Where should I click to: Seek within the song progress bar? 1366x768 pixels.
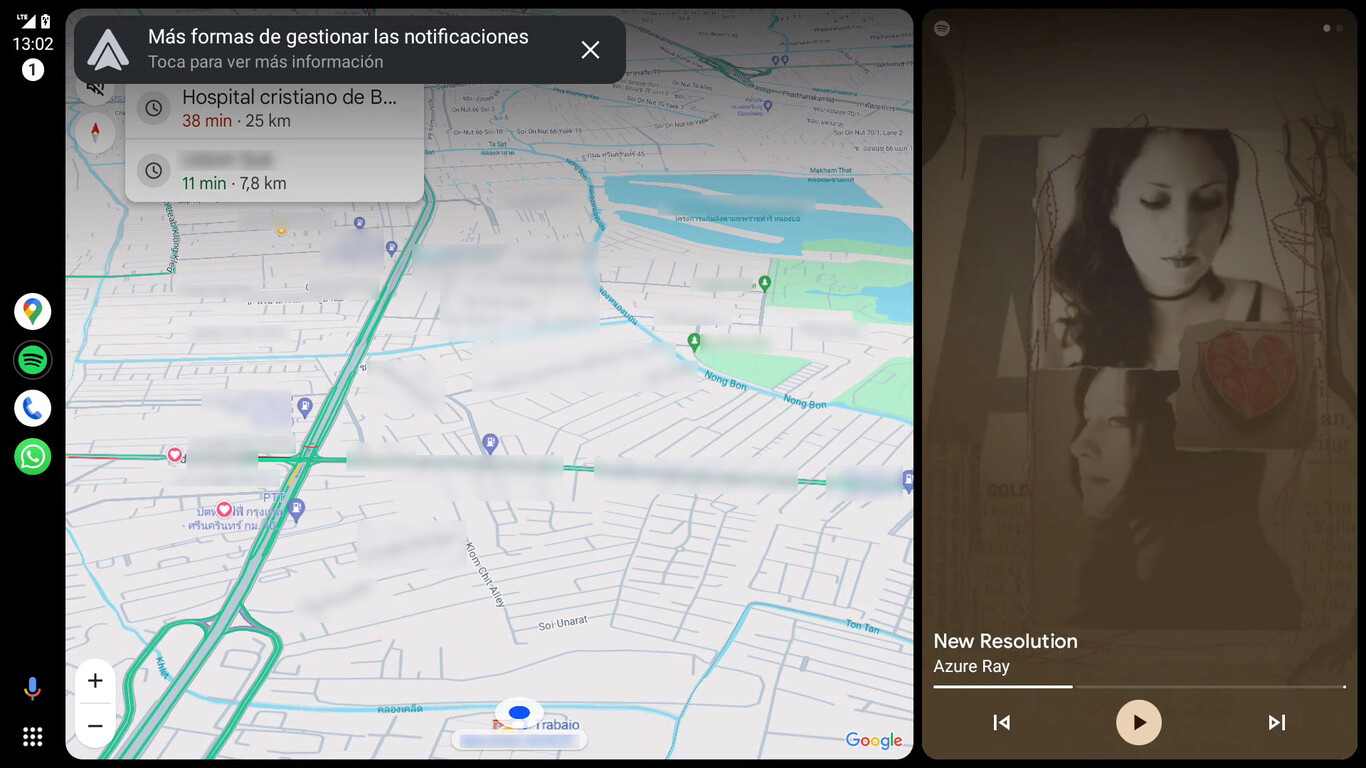[1139, 687]
